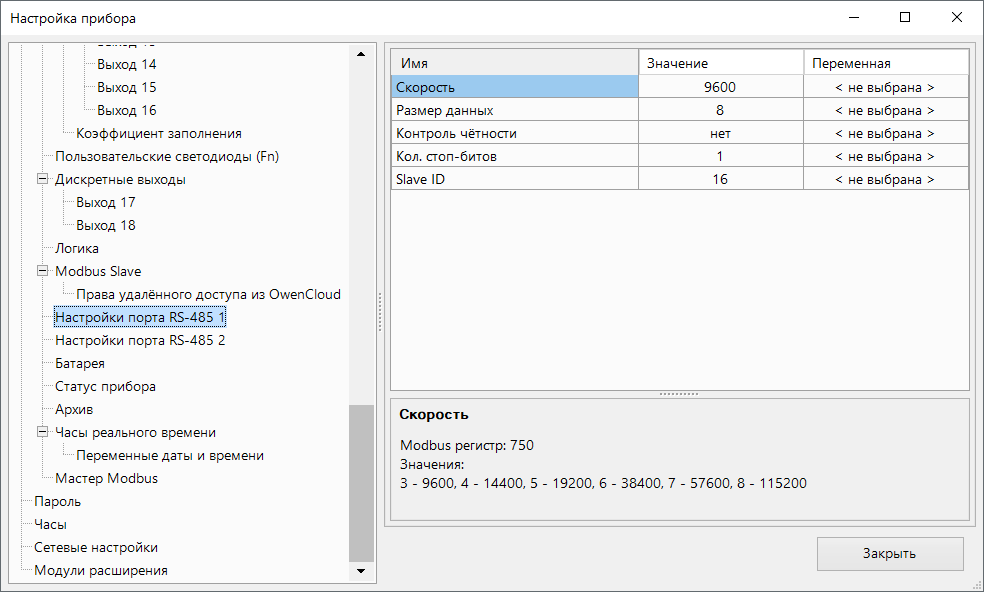Collapse the Modbus Slave tree node
Screen dimensions: 984x592
click(43, 271)
